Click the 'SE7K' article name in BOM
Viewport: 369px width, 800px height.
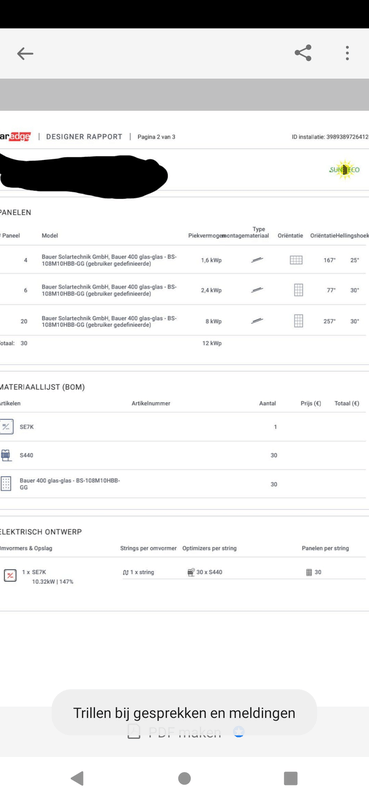coord(27,427)
